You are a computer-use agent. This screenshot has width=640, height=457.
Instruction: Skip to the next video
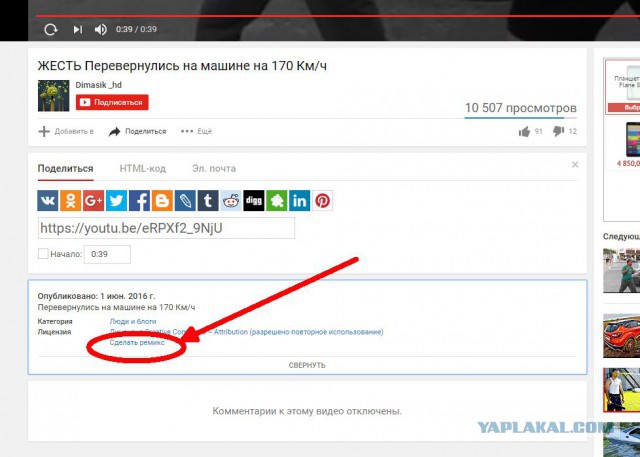[x=78, y=29]
